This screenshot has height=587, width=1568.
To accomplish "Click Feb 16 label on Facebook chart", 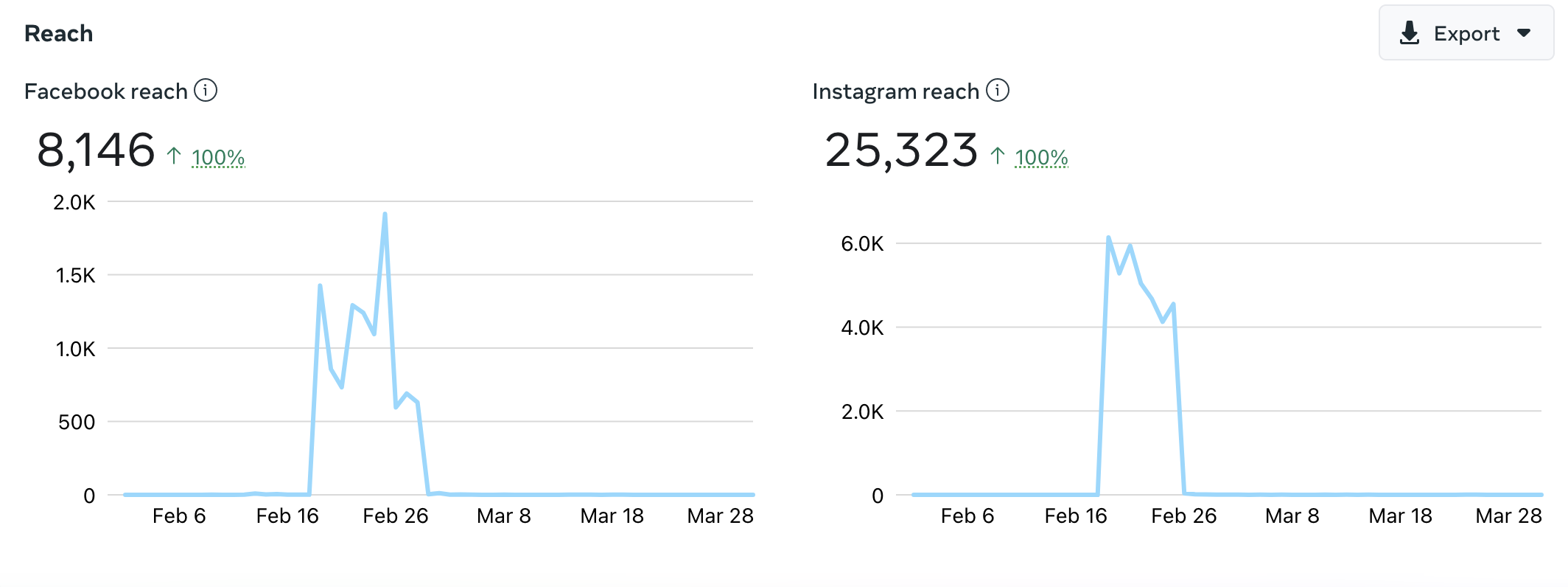I will [287, 516].
